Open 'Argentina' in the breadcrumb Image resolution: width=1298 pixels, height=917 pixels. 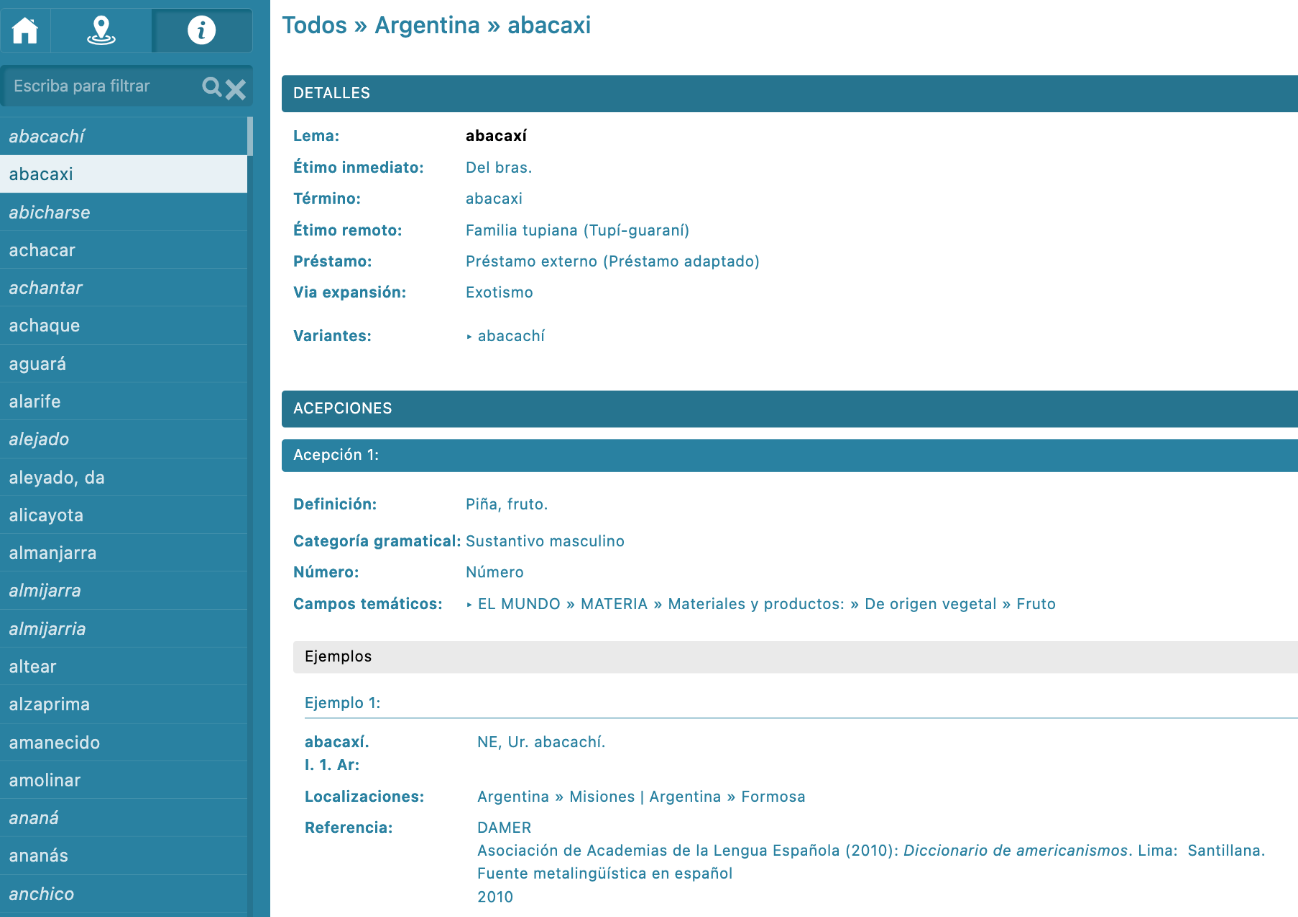(427, 25)
